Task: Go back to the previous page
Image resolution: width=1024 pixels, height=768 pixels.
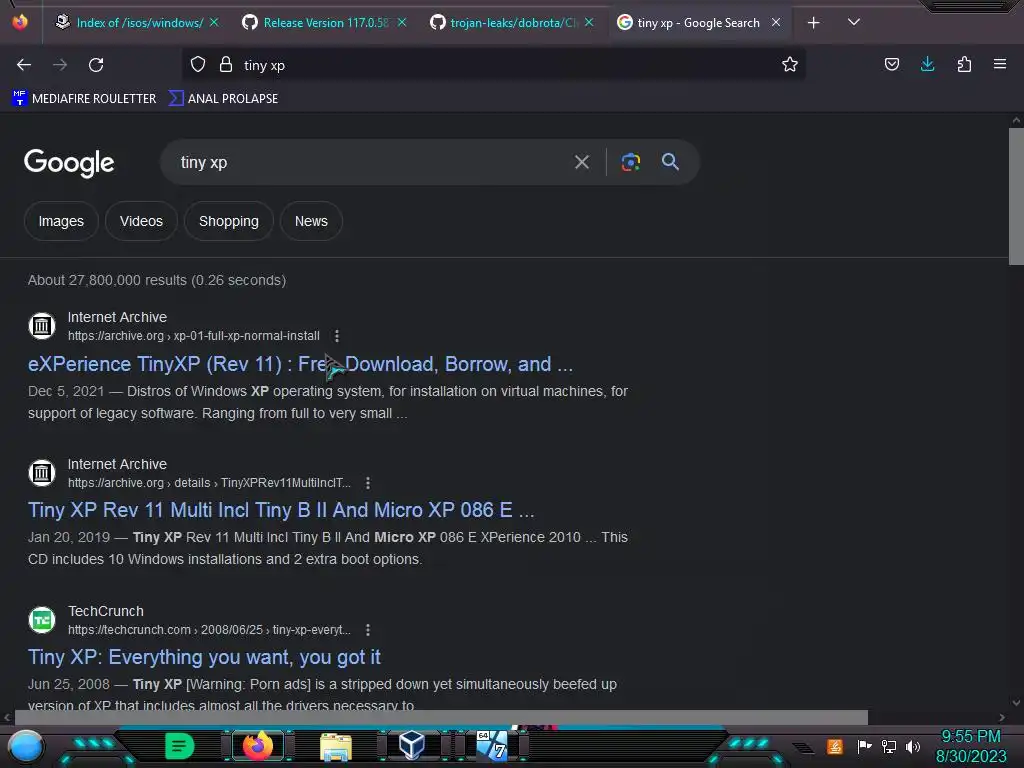Action: 24,65
